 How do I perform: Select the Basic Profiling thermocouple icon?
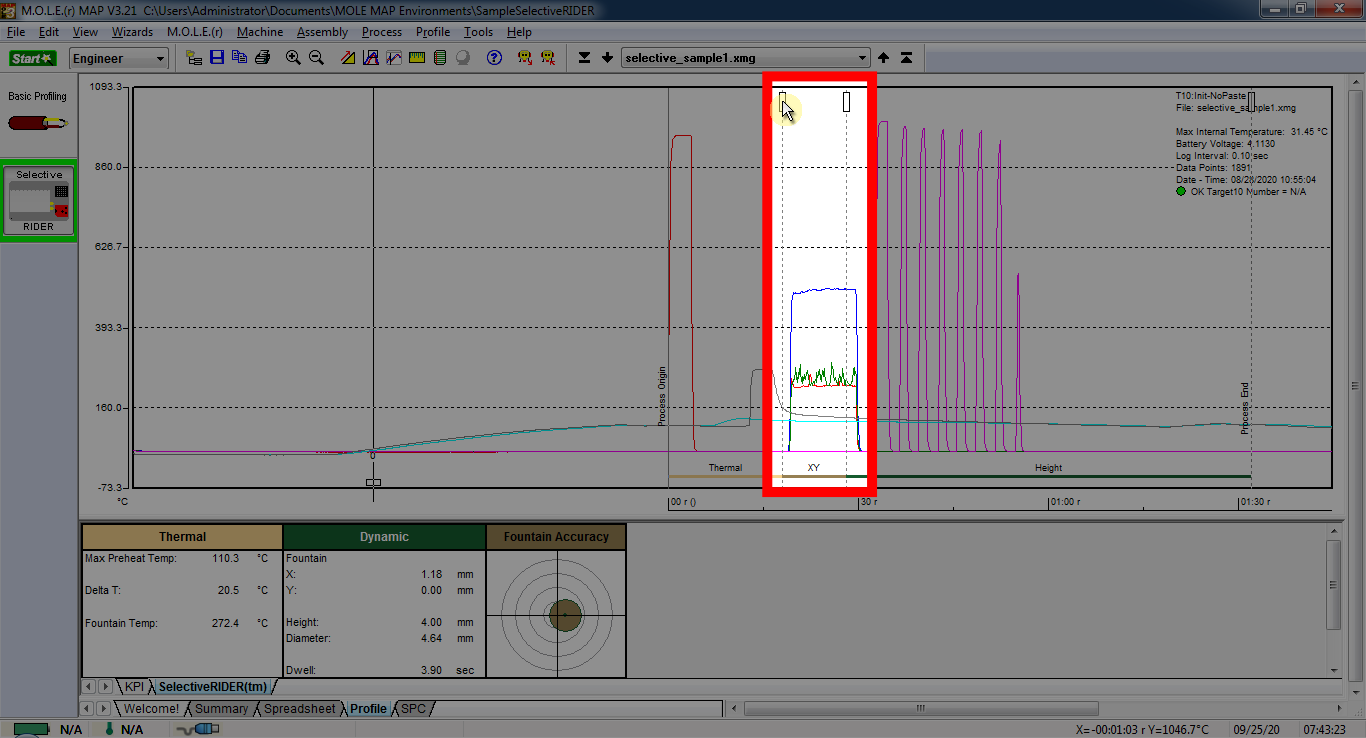point(38,123)
